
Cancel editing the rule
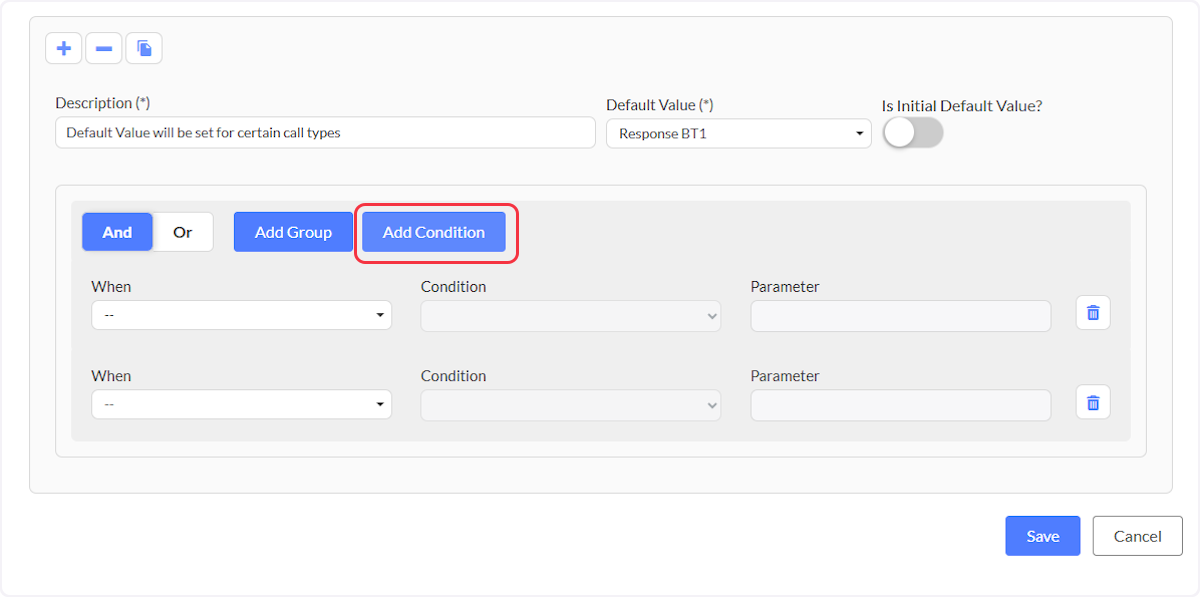[x=1138, y=536]
